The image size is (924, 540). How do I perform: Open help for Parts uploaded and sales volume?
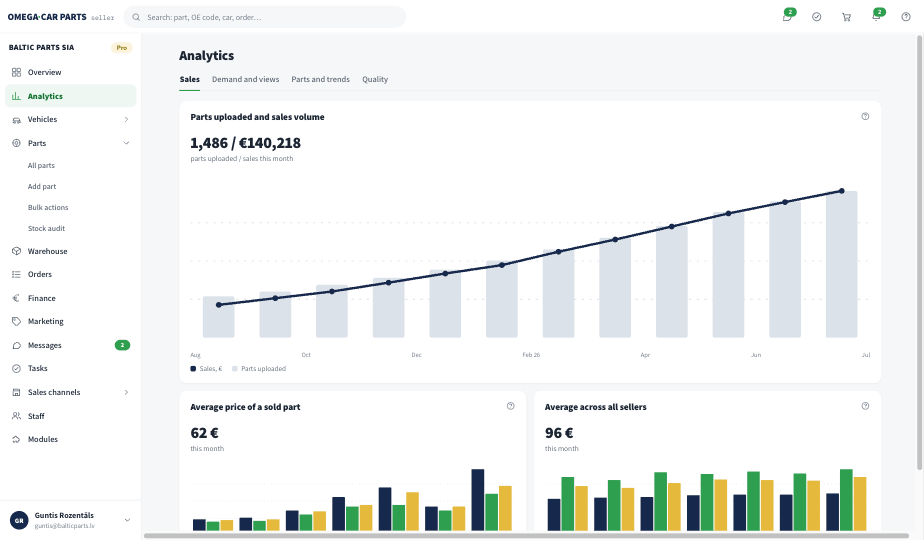point(865,117)
